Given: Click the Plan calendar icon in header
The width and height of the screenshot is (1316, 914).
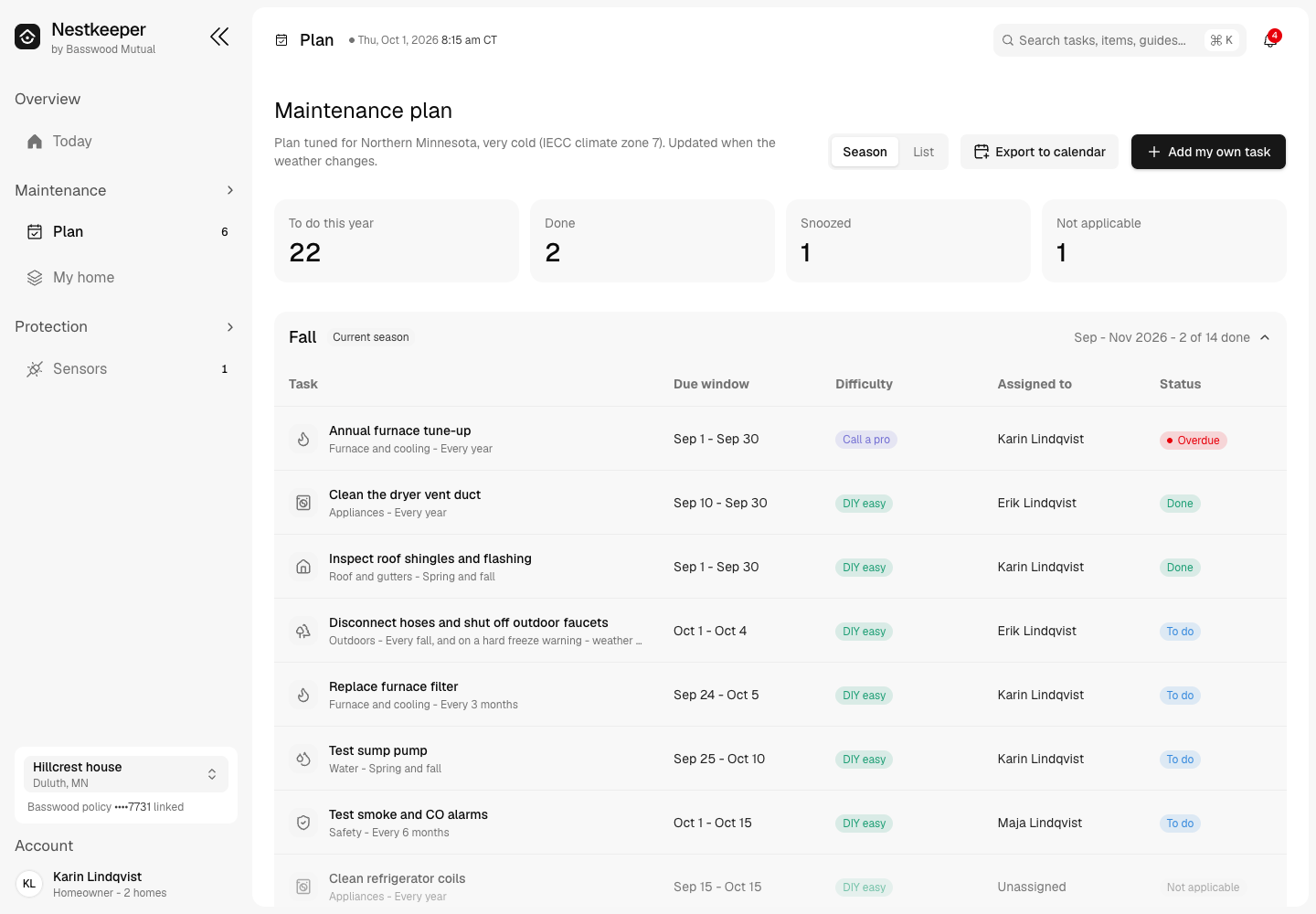Looking at the screenshot, I should pyautogui.click(x=281, y=40).
